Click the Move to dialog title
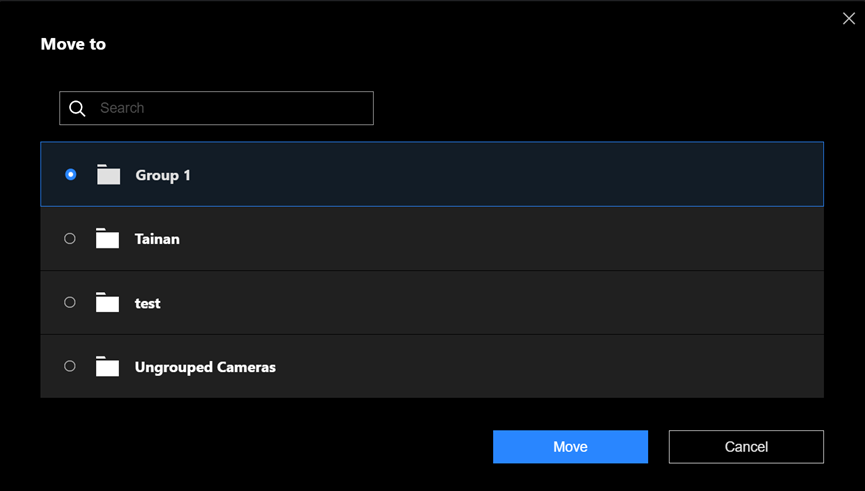Viewport: 865px width, 491px height. click(x=73, y=44)
